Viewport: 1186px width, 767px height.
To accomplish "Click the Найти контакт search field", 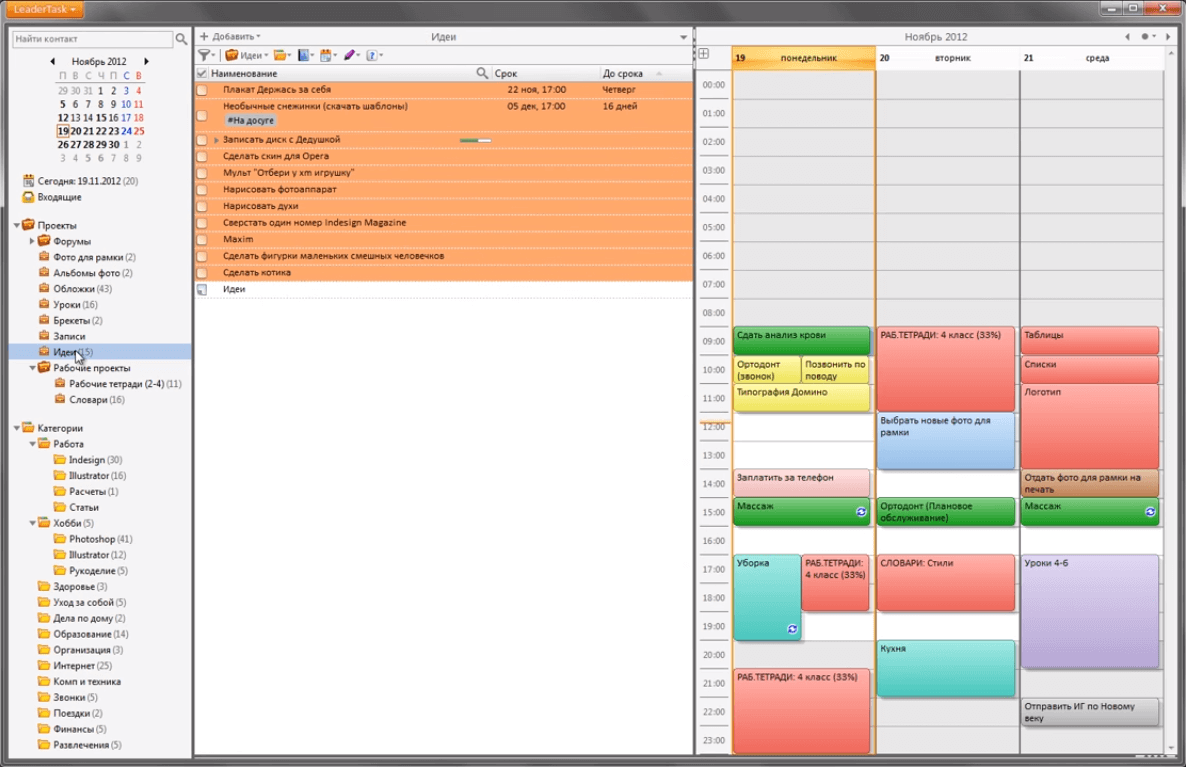I will [x=92, y=39].
